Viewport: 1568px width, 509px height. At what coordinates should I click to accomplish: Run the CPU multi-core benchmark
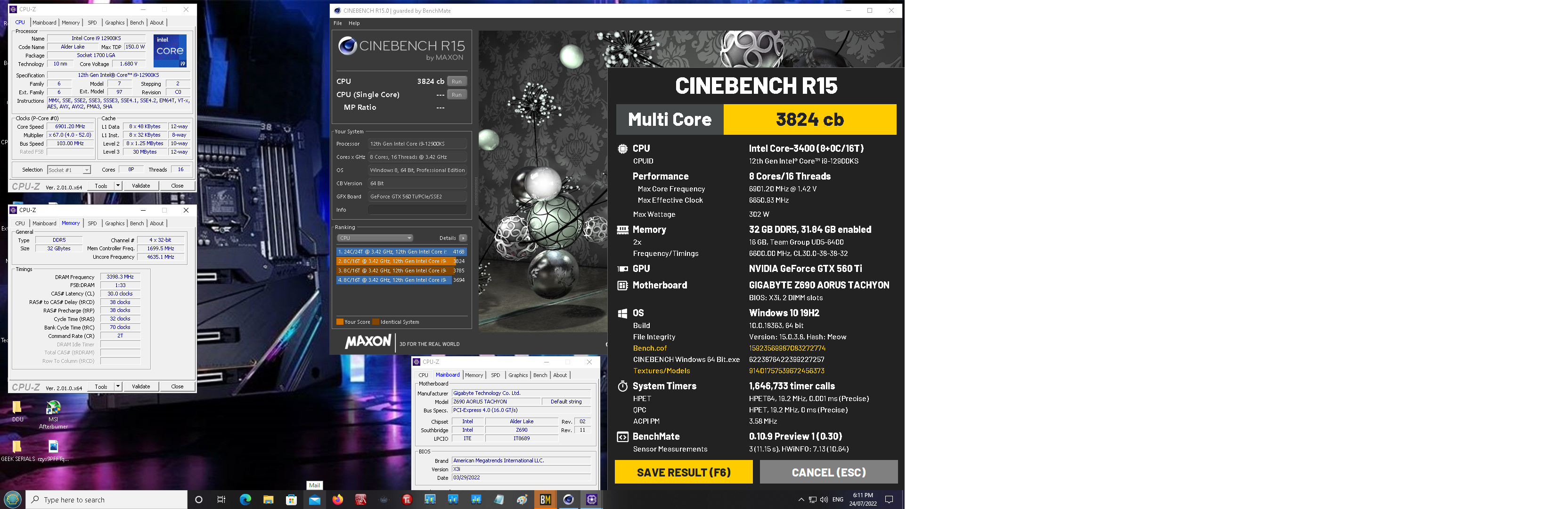[457, 81]
